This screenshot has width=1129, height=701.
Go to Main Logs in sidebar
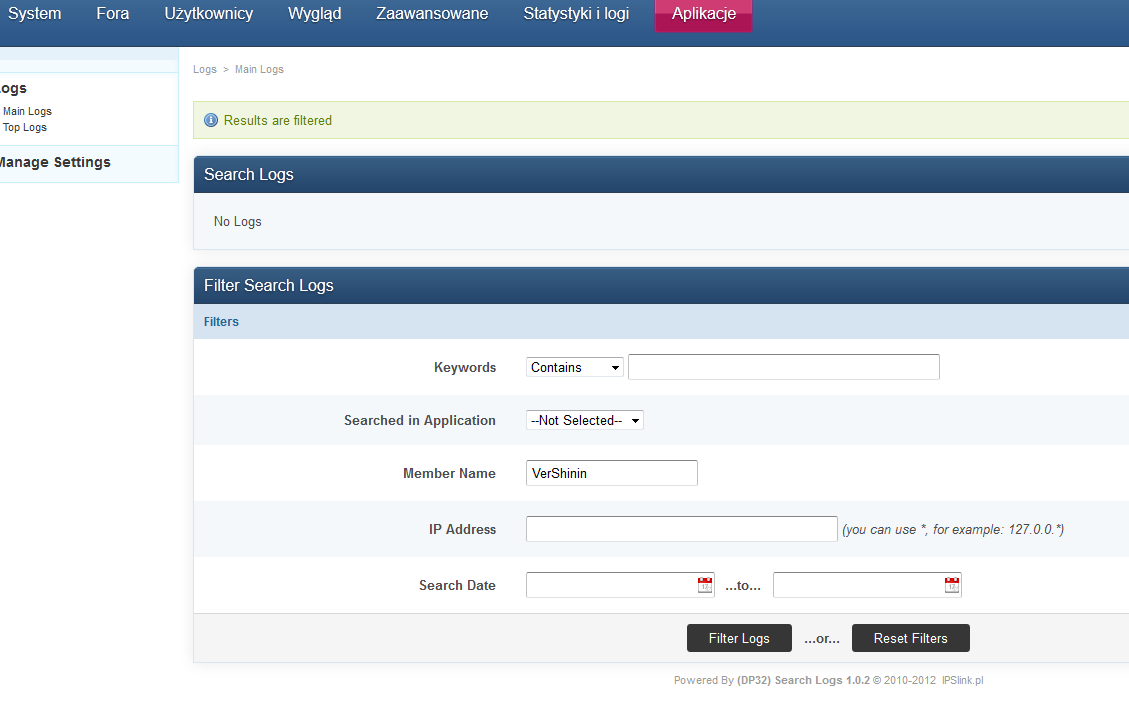(x=27, y=111)
